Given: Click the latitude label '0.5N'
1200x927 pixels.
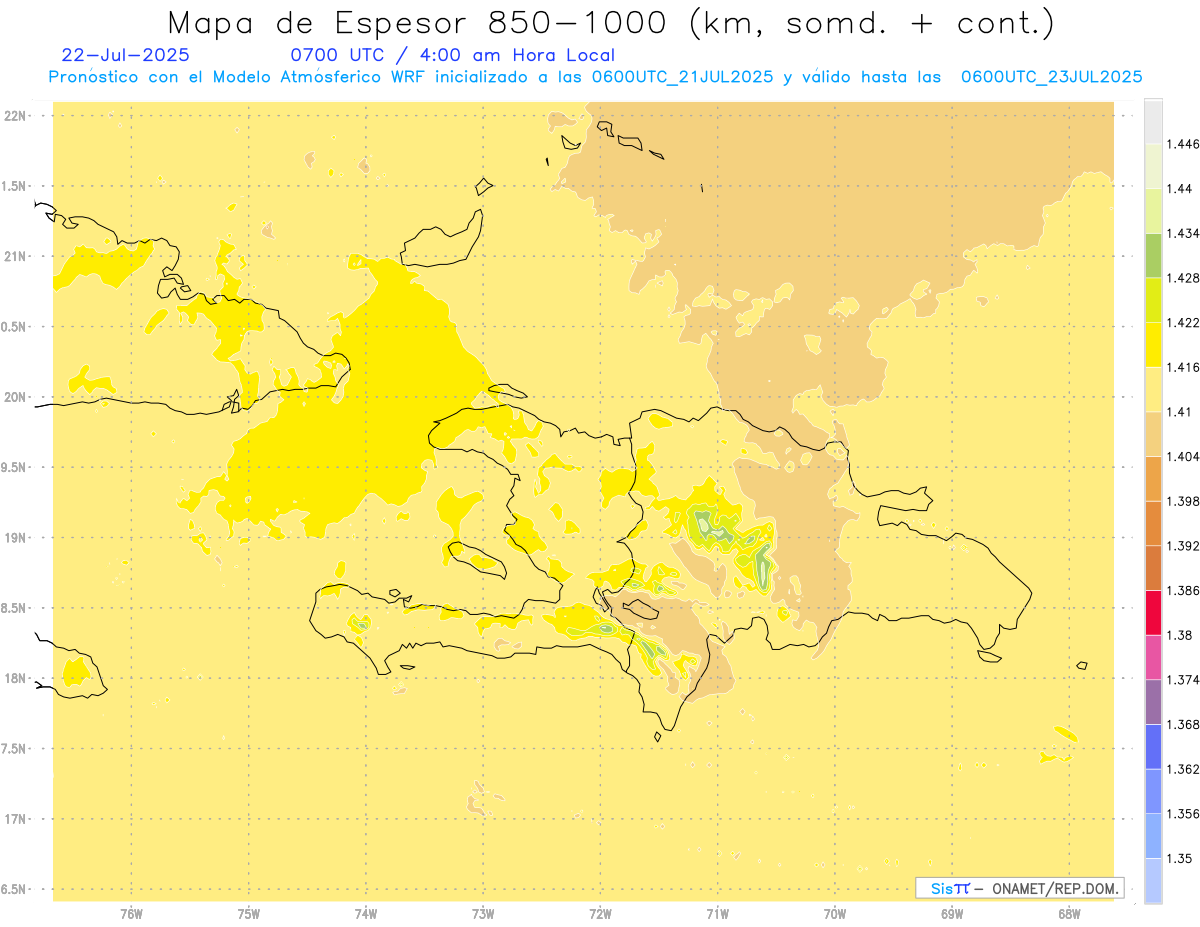Looking at the screenshot, I should pyautogui.click(x=14, y=327).
